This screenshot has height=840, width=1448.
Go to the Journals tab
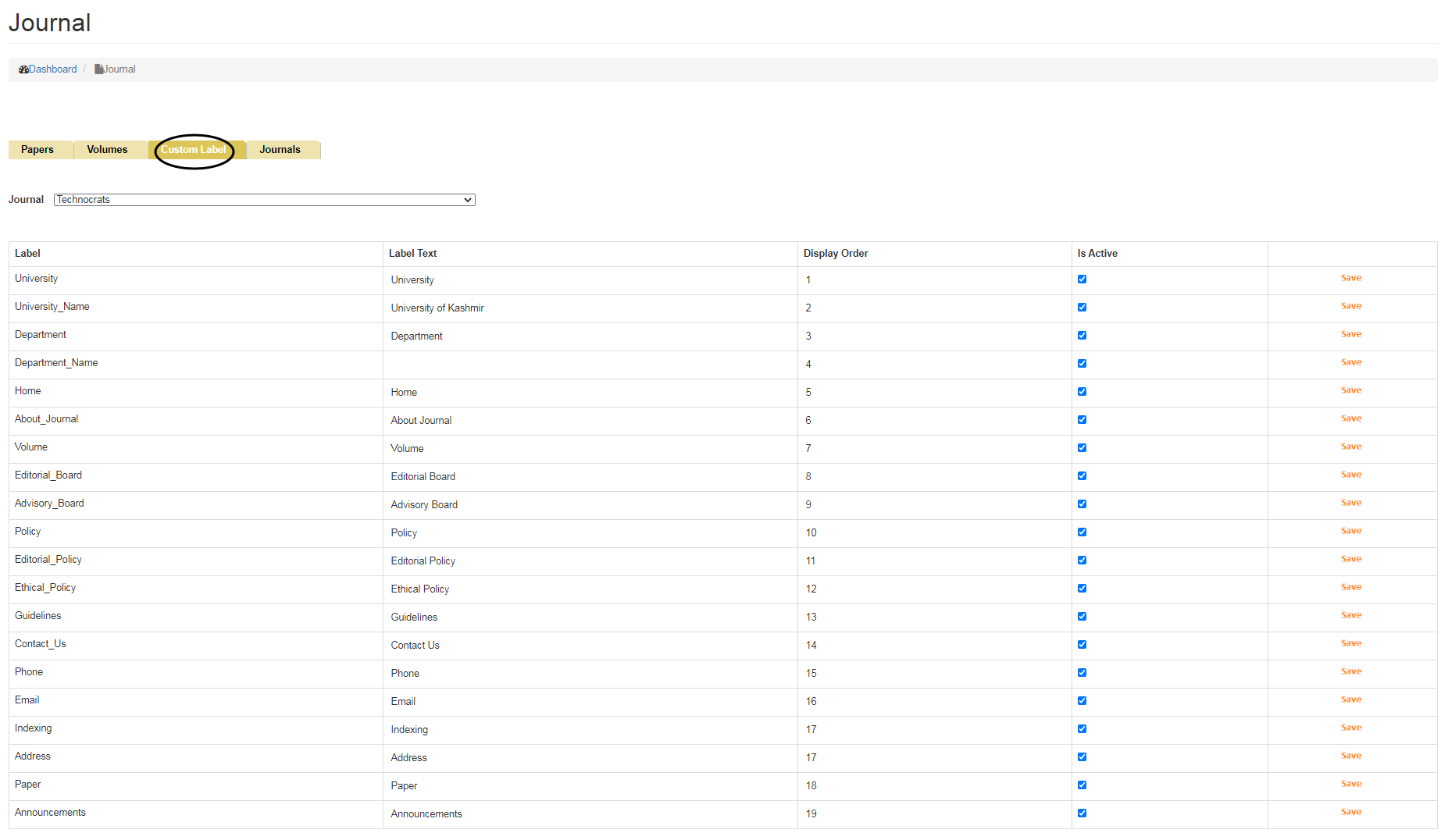[x=280, y=150]
